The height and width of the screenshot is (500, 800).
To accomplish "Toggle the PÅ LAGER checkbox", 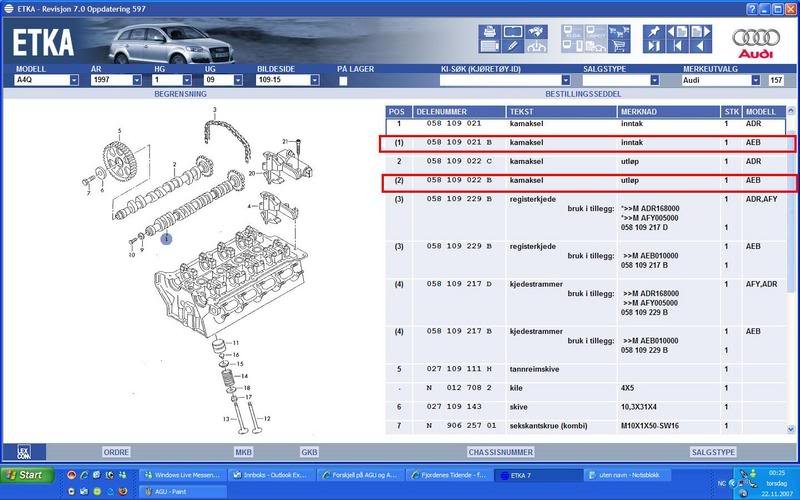I will (343, 80).
